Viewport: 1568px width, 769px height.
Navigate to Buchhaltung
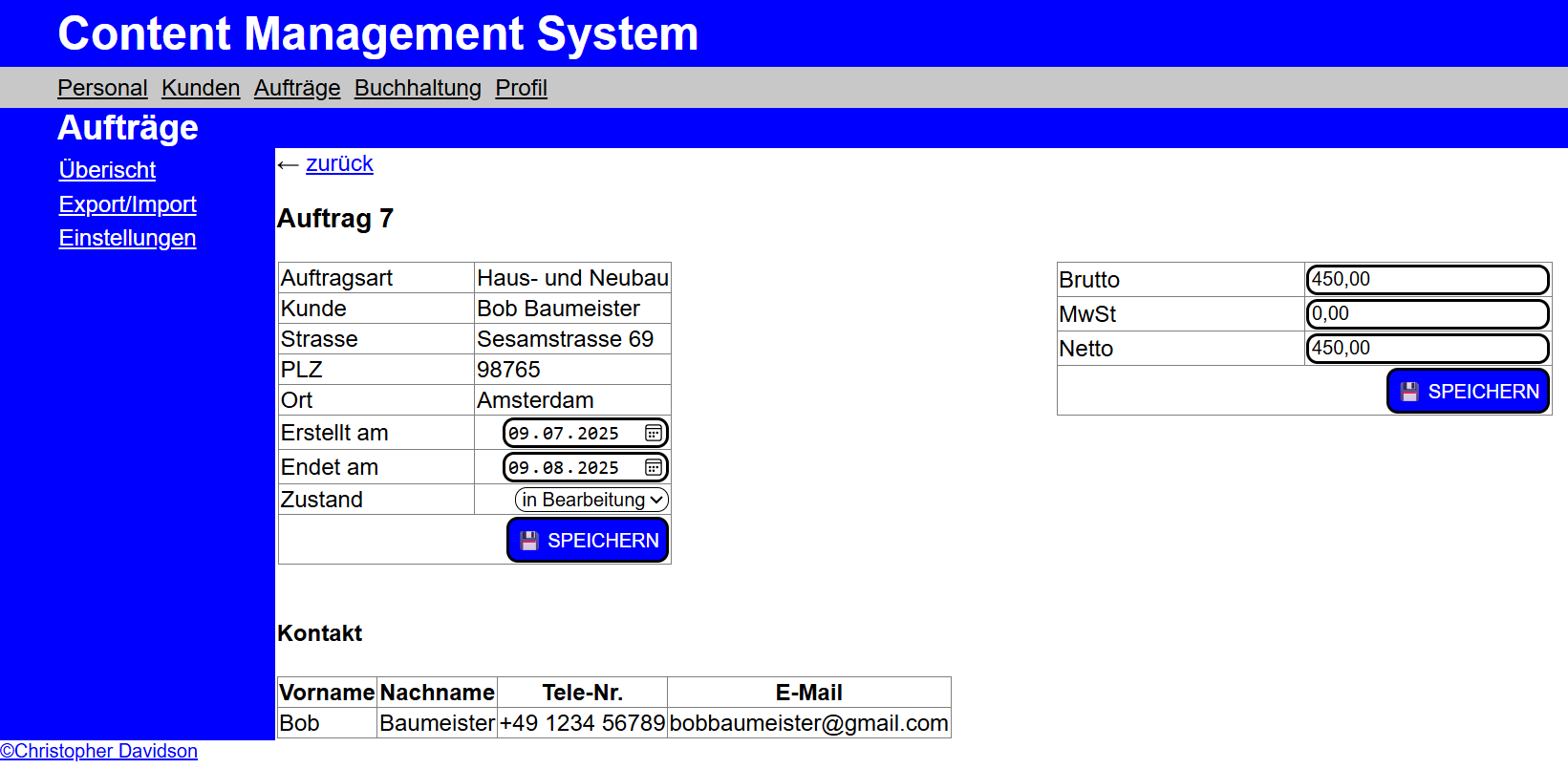pyautogui.click(x=418, y=88)
